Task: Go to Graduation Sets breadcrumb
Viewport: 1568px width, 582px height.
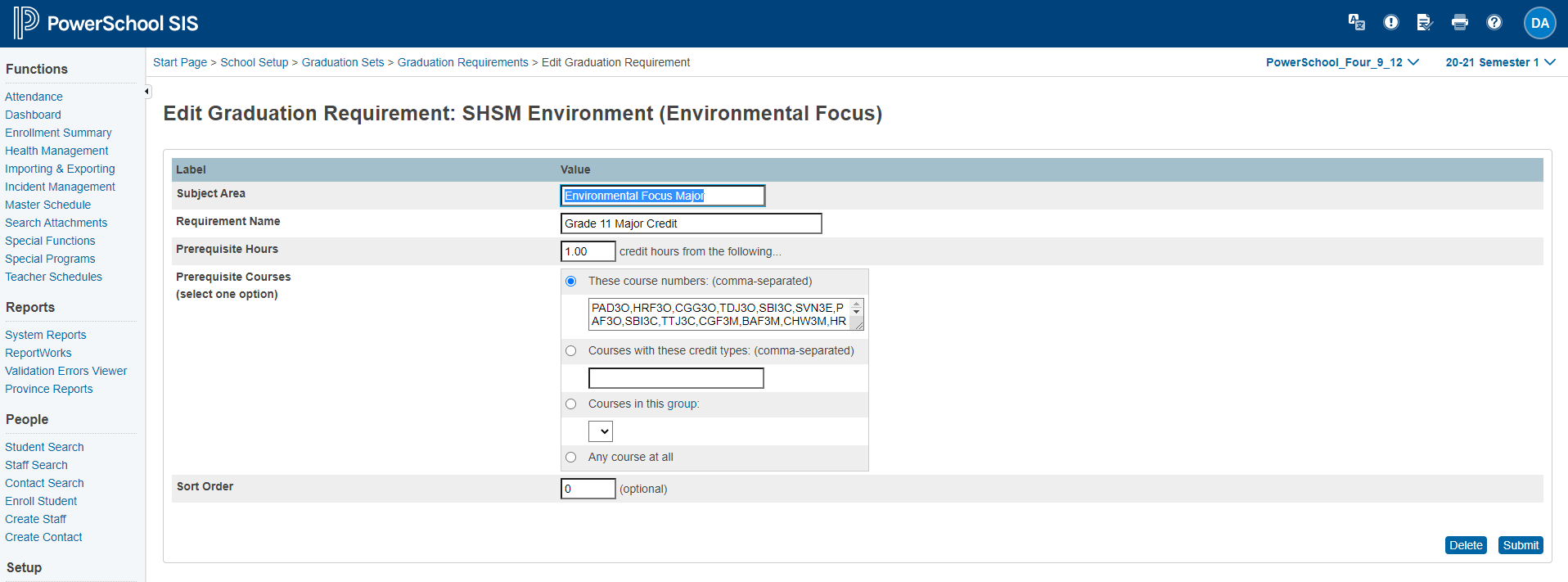Action: click(342, 62)
